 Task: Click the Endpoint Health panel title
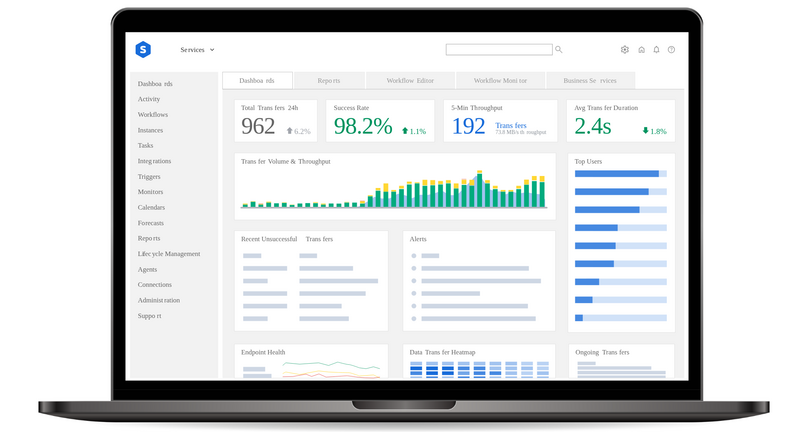[x=263, y=352]
